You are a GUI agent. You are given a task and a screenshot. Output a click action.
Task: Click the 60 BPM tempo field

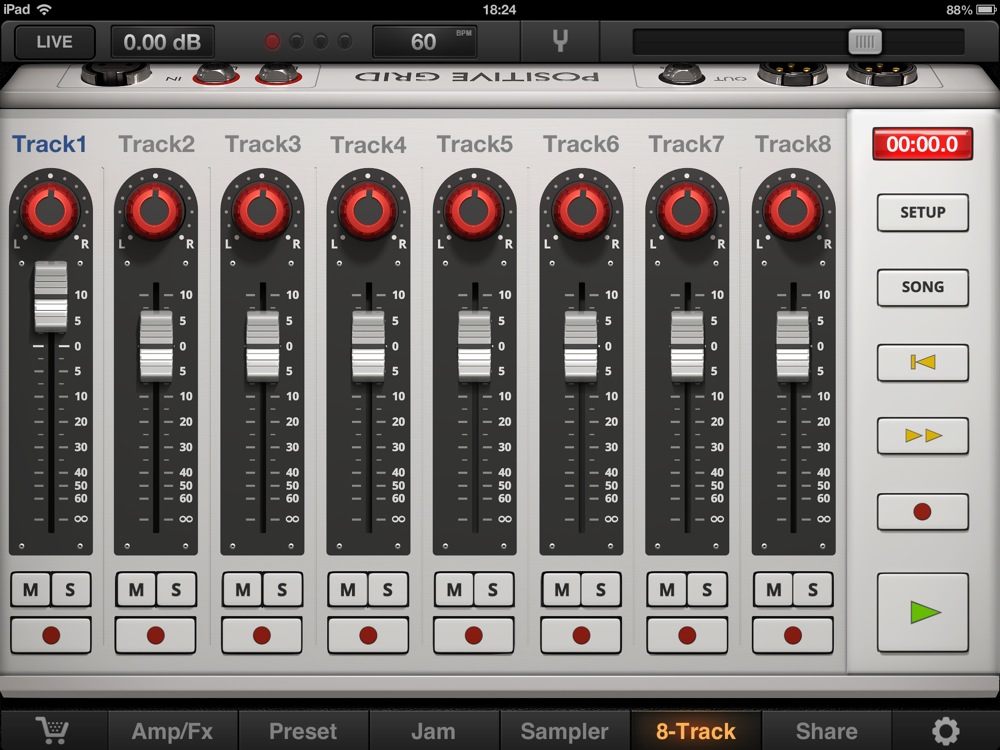424,42
